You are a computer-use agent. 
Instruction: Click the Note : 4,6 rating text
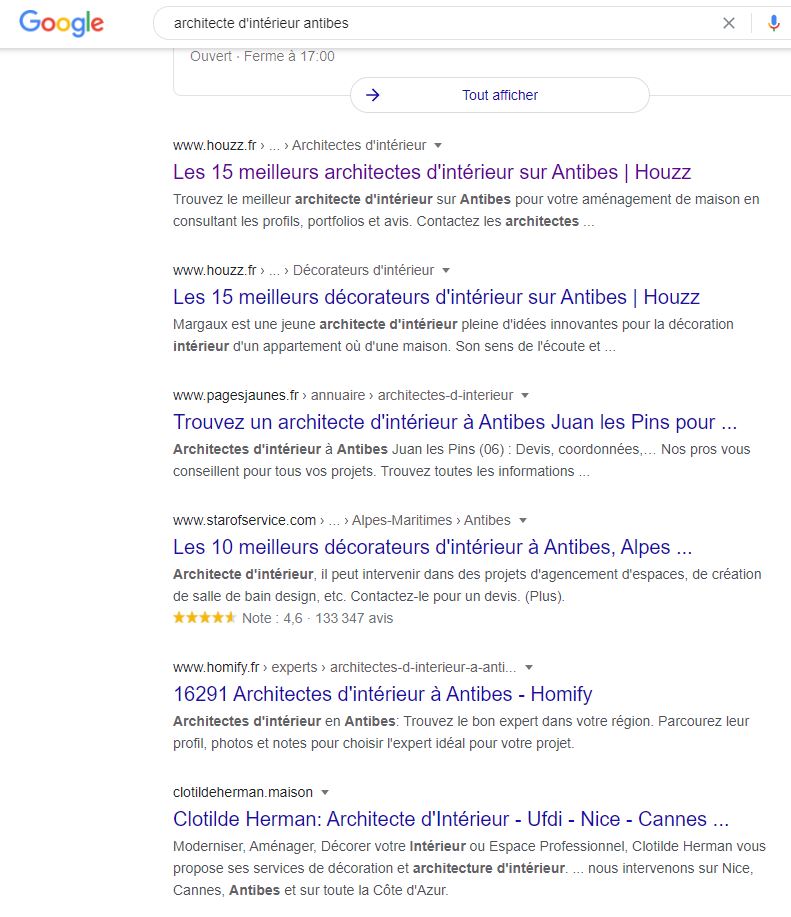coord(272,618)
